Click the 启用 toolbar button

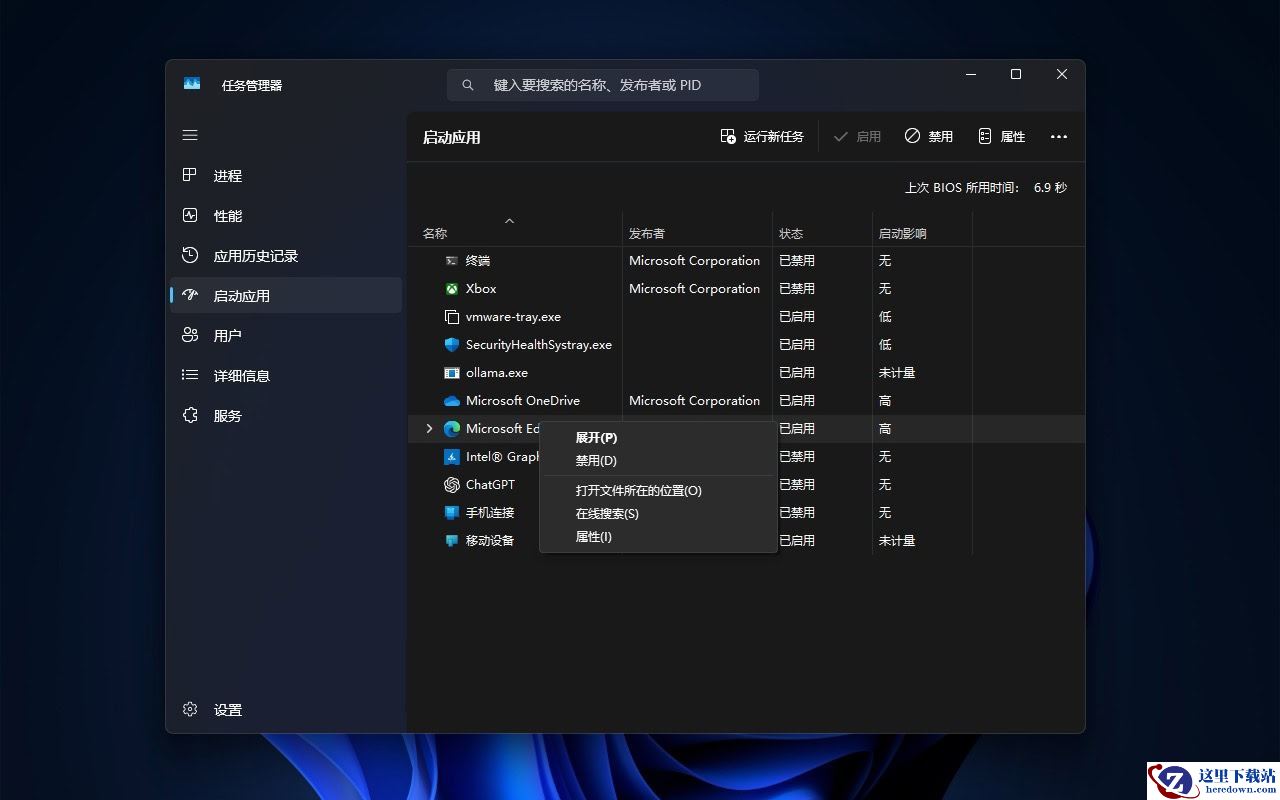coord(857,137)
